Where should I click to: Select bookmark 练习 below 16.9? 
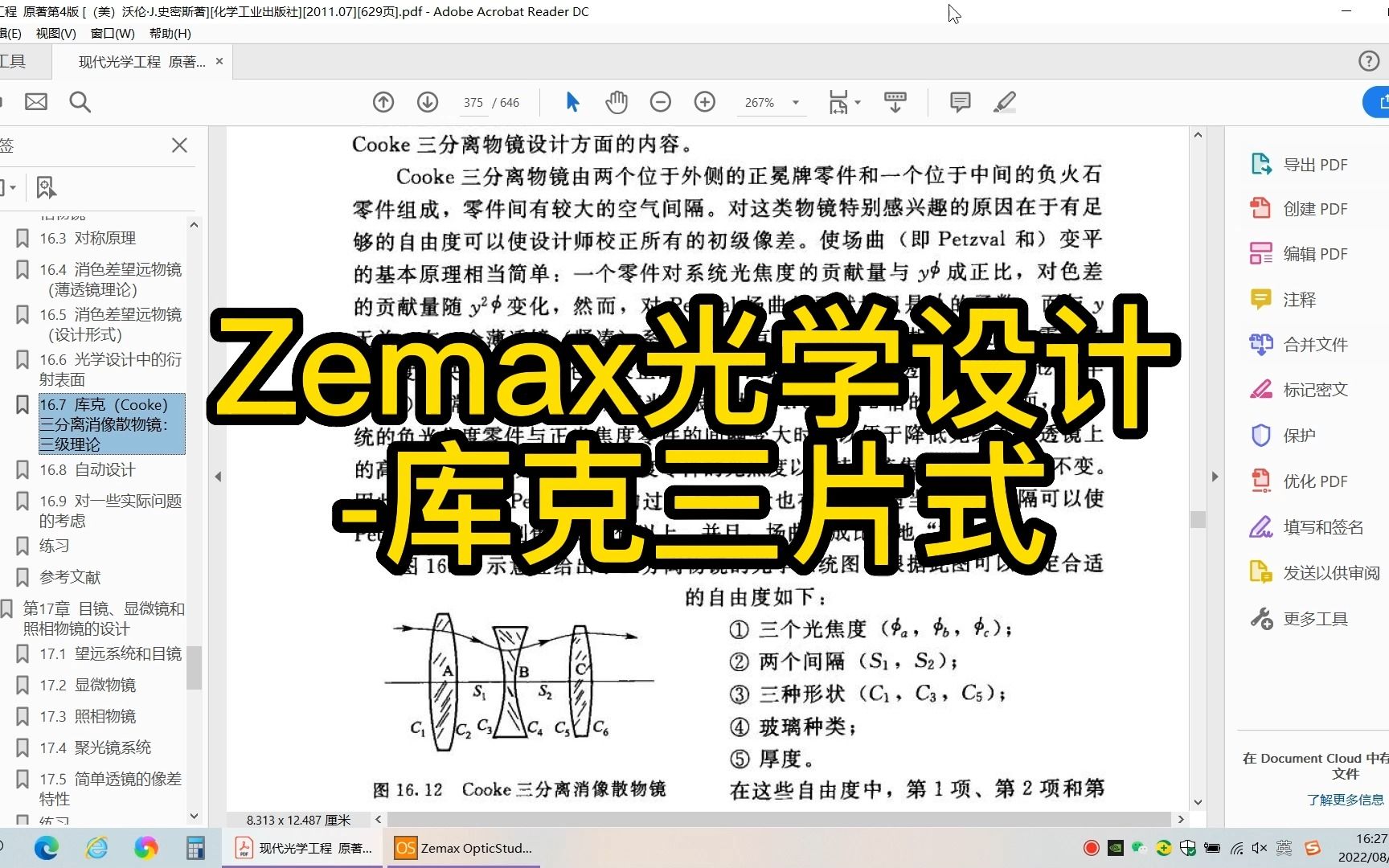coord(54,546)
